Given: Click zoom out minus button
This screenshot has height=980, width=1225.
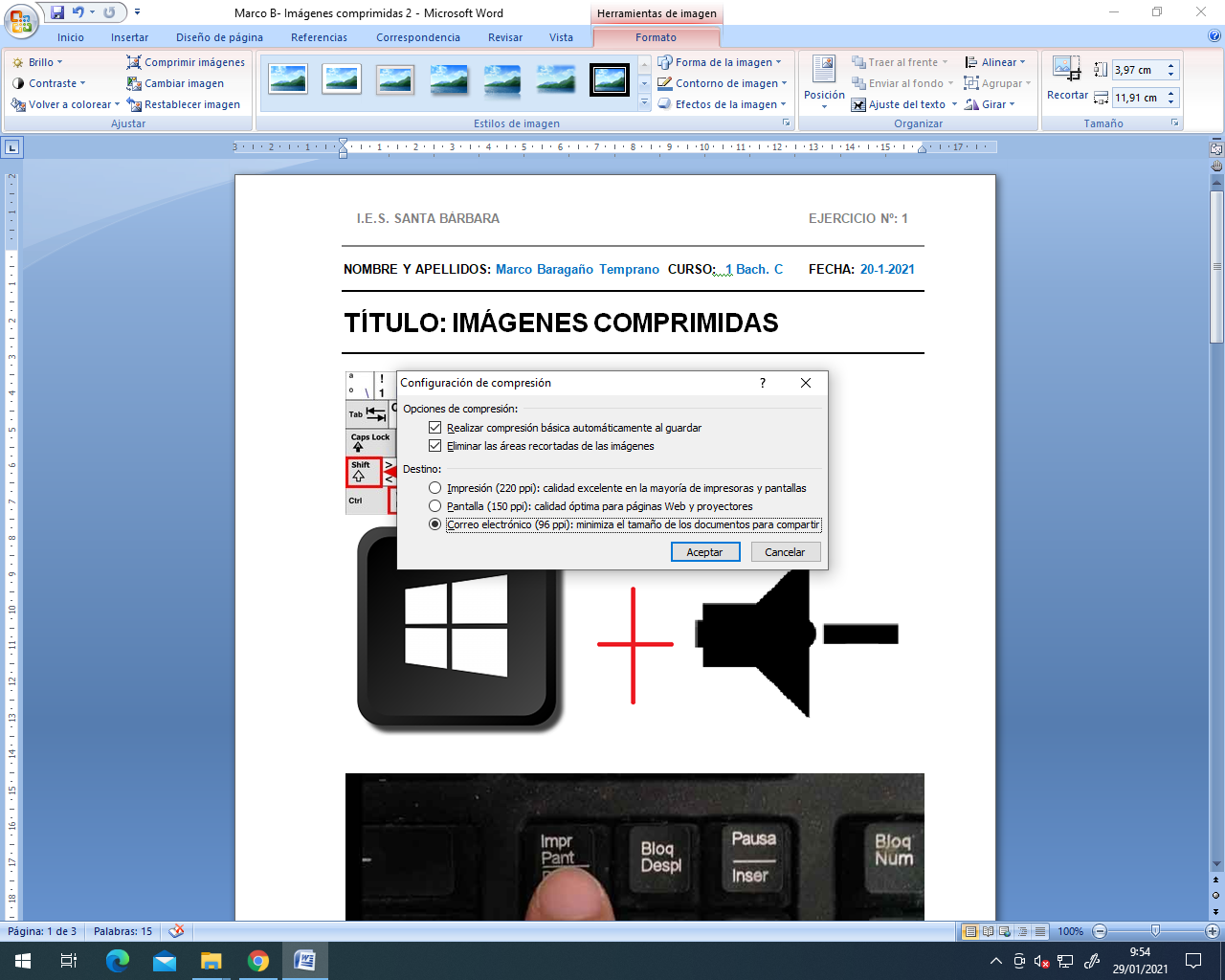Looking at the screenshot, I should pyautogui.click(x=1100, y=931).
